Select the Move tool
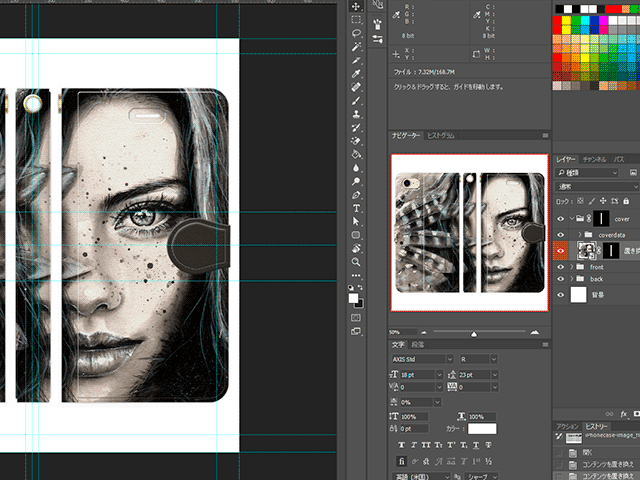 click(x=356, y=5)
